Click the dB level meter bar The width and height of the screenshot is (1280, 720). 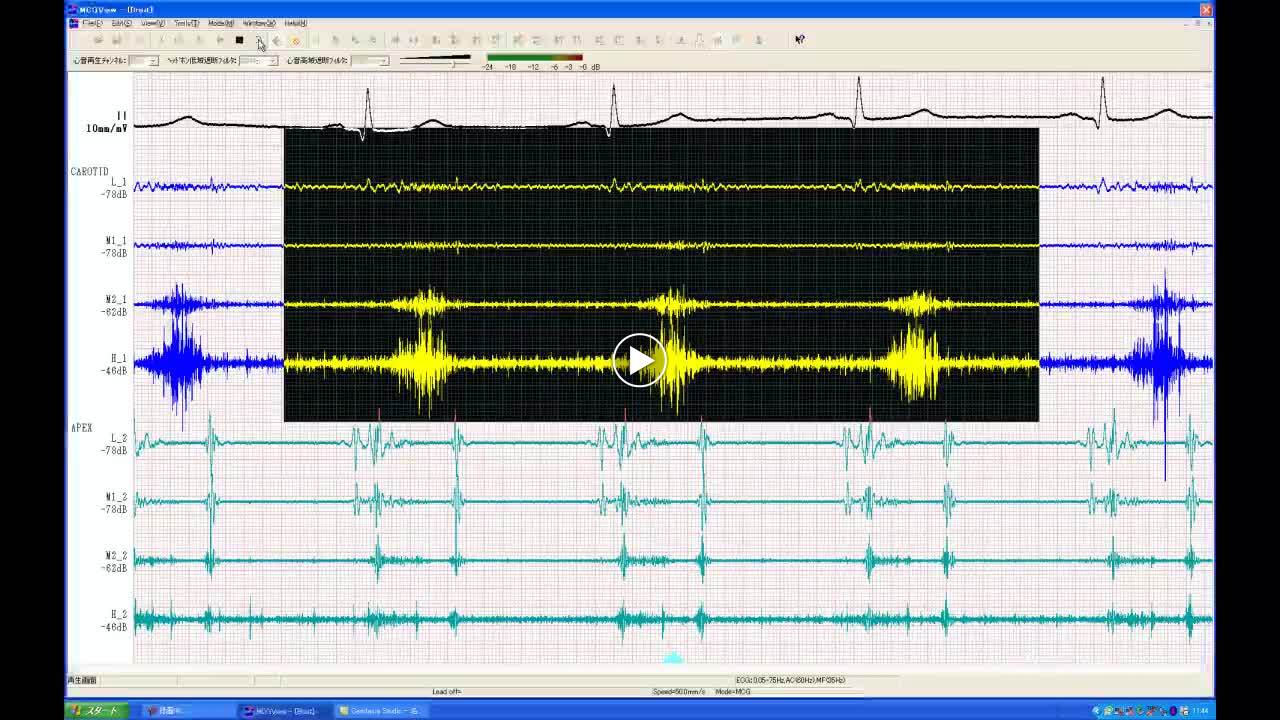tap(534, 57)
